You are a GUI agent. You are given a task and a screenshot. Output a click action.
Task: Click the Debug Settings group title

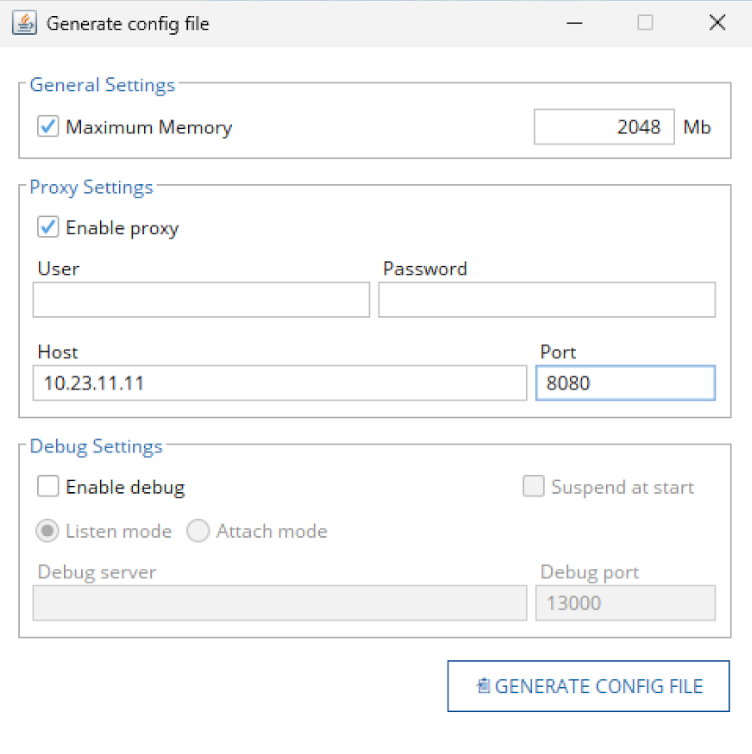point(96,446)
